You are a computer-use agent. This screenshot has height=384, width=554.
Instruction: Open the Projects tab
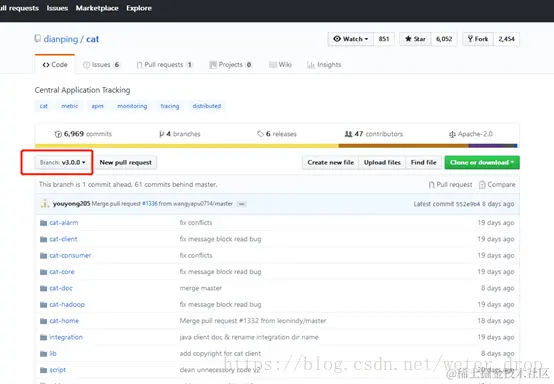click(231, 65)
